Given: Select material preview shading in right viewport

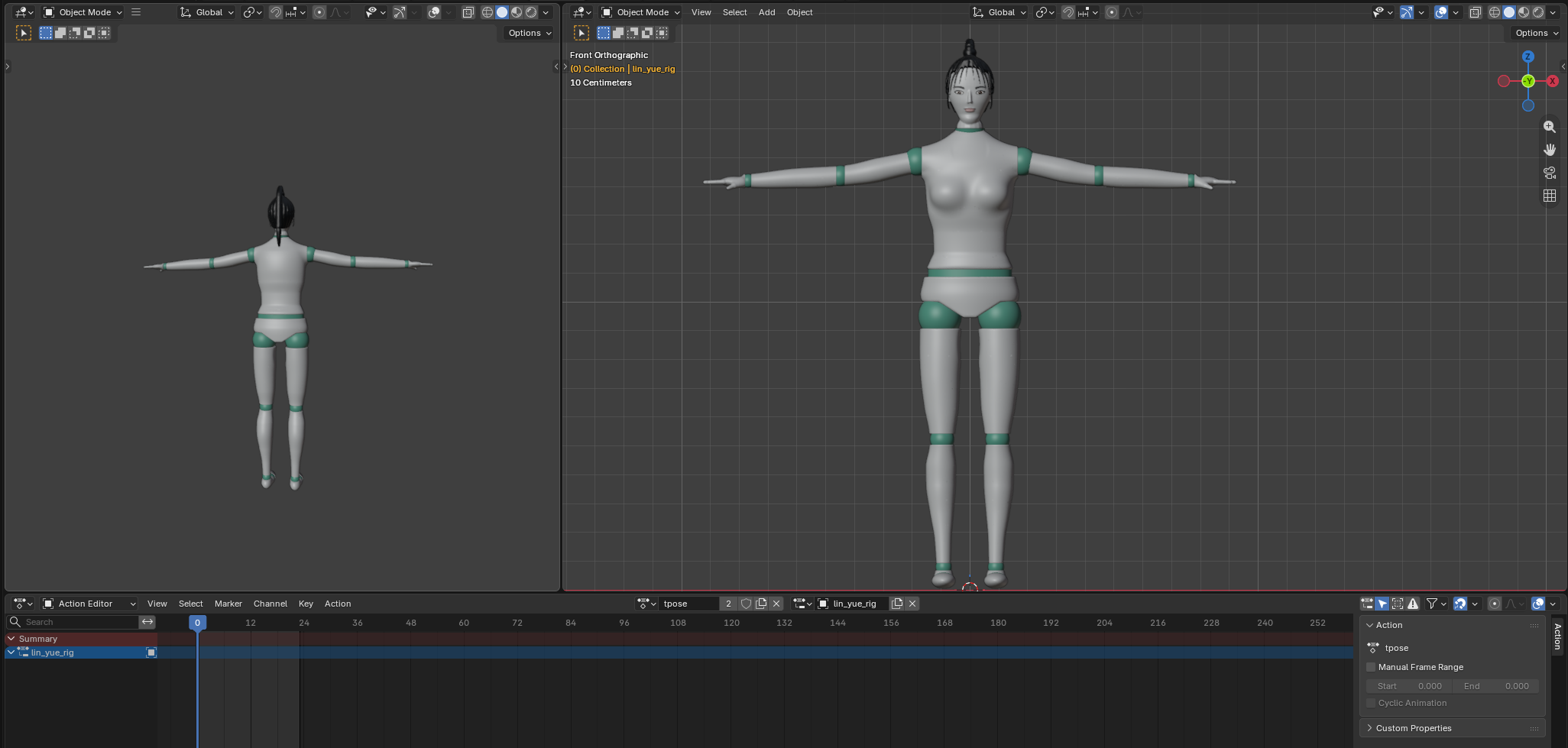Looking at the screenshot, I should pos(1524,12).
